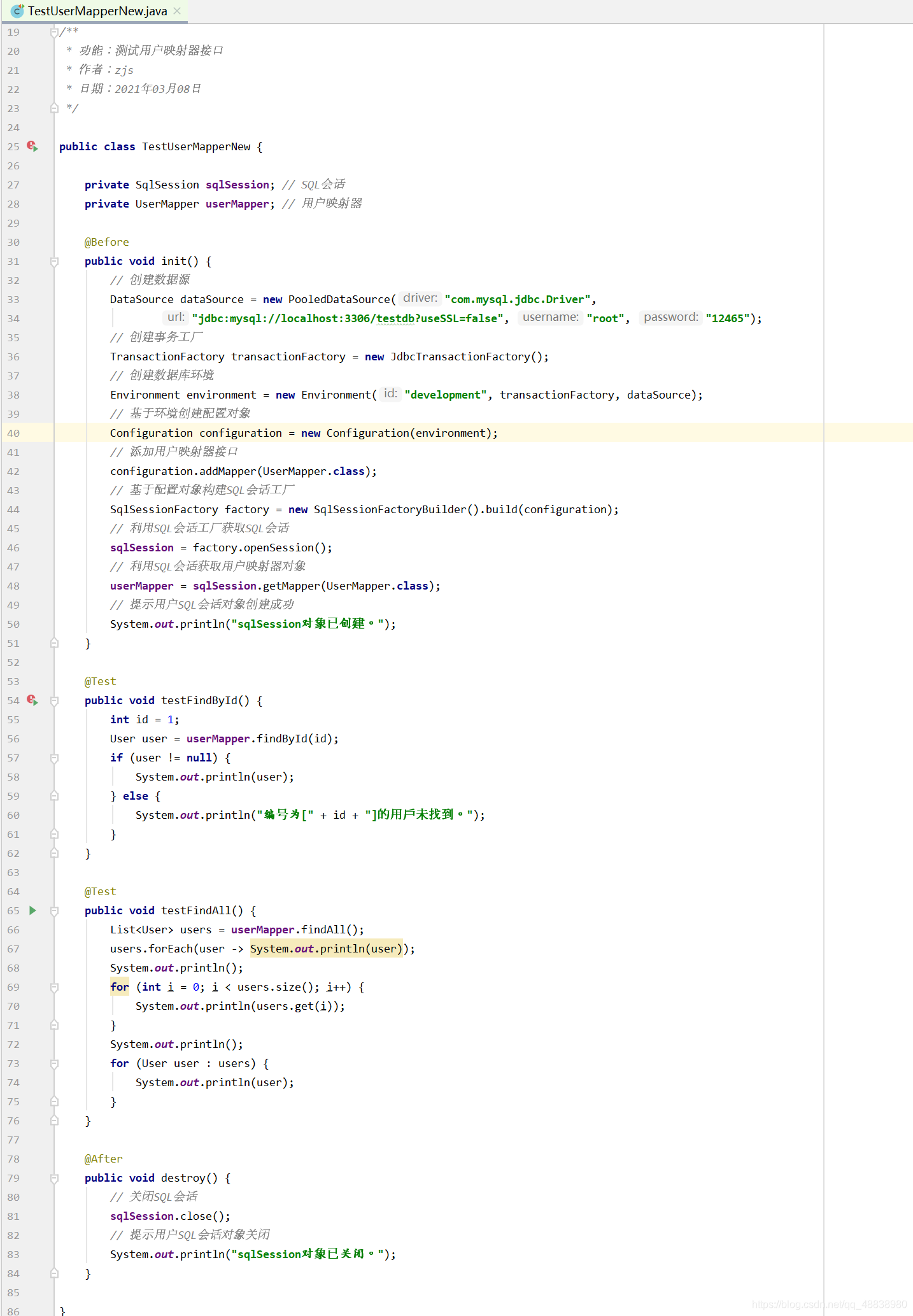The image size is (913, 1316).
Task: Click the @Test annotation above testFindAll
Action: coord(101,891)
